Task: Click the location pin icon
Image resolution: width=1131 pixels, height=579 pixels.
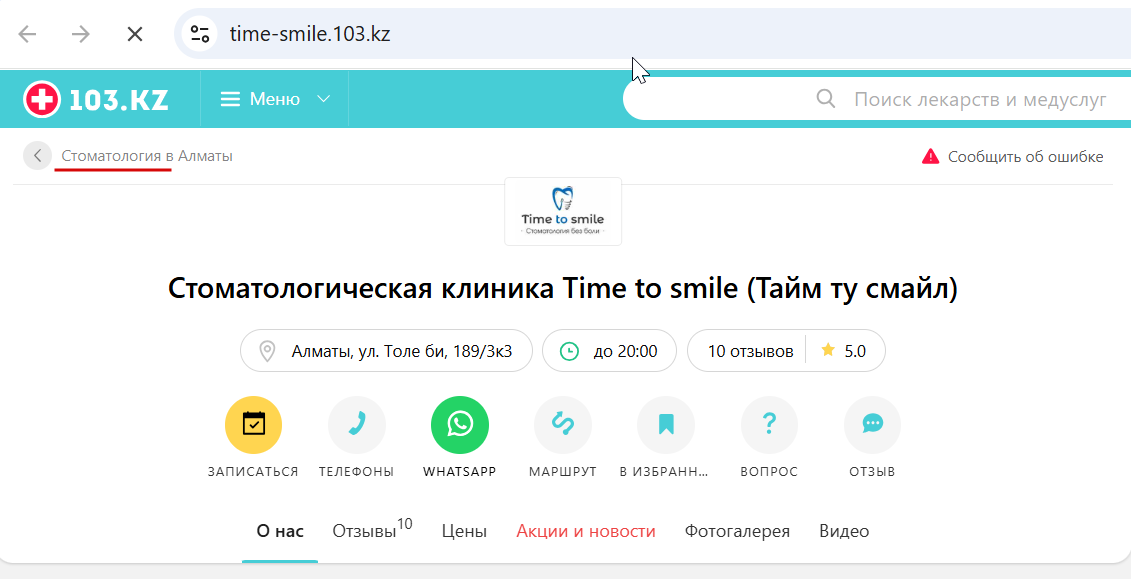Action: point(268,352)
